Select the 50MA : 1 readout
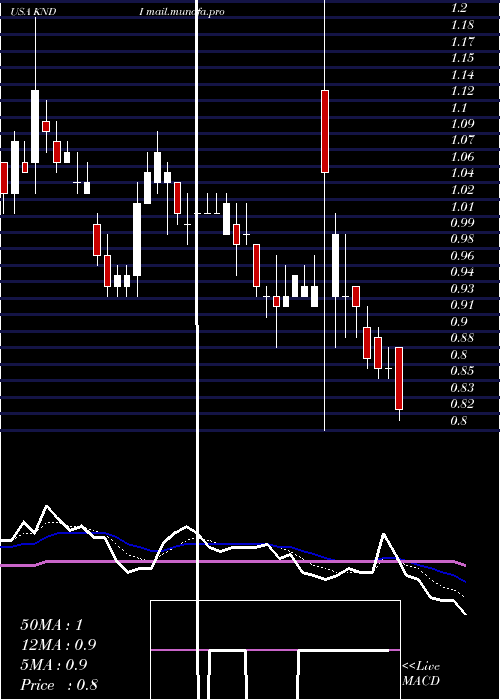The width and height of the screenshot is (500, 700). (52, 625)
